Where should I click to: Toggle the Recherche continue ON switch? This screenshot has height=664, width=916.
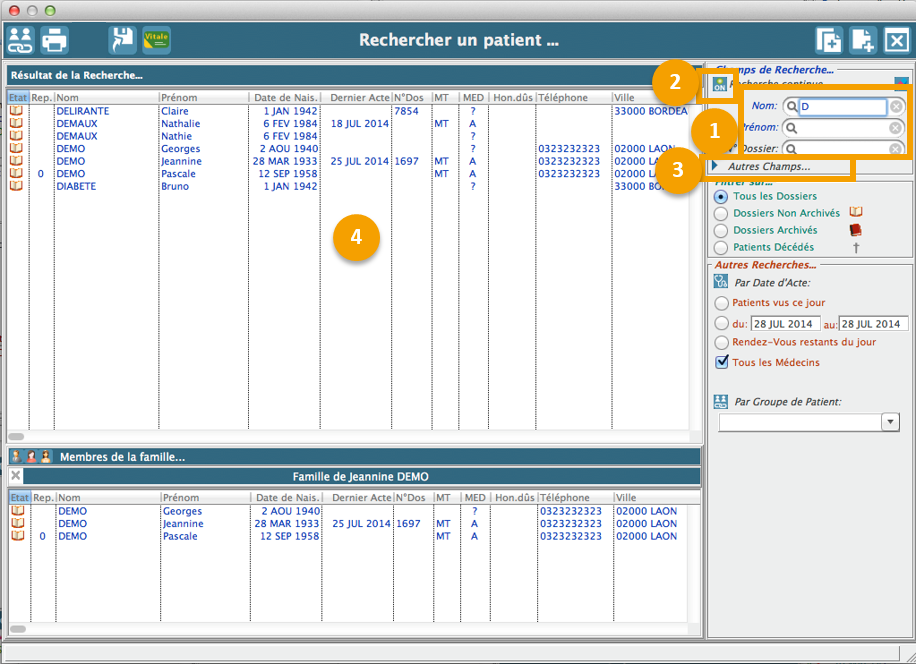click(720, 85)
